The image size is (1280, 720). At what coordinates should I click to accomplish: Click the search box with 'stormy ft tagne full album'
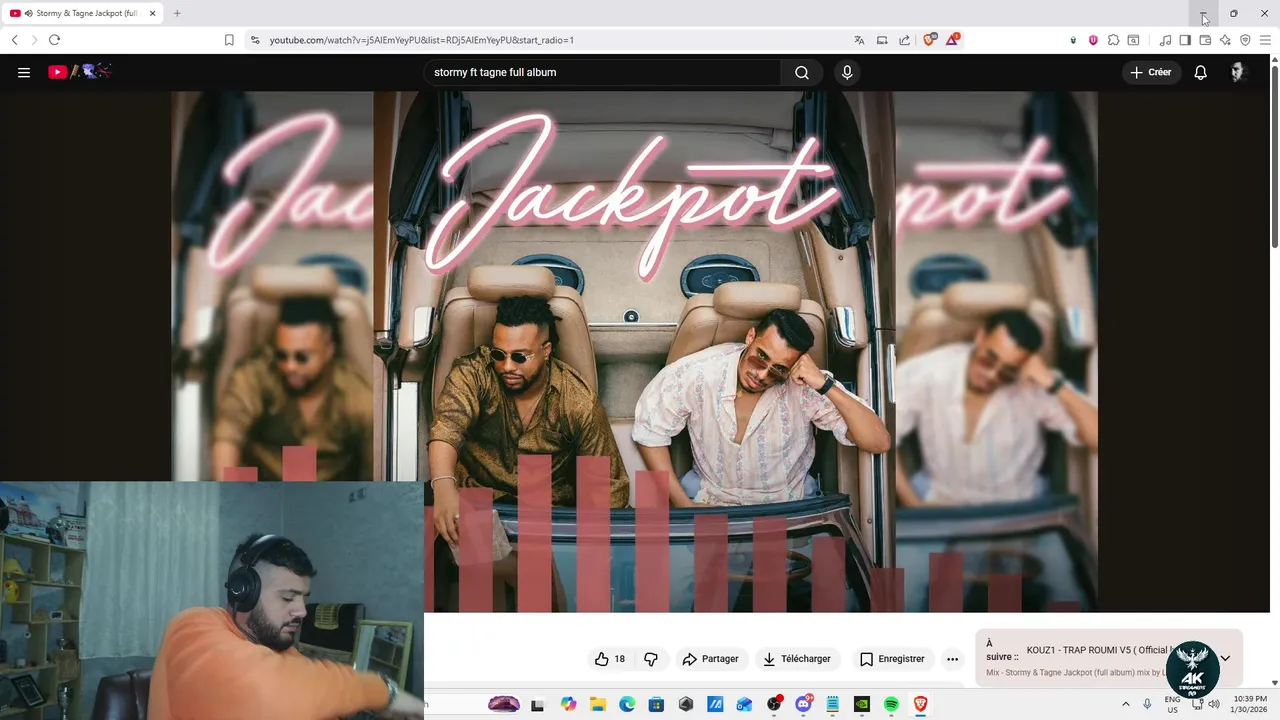coord(602,72)
